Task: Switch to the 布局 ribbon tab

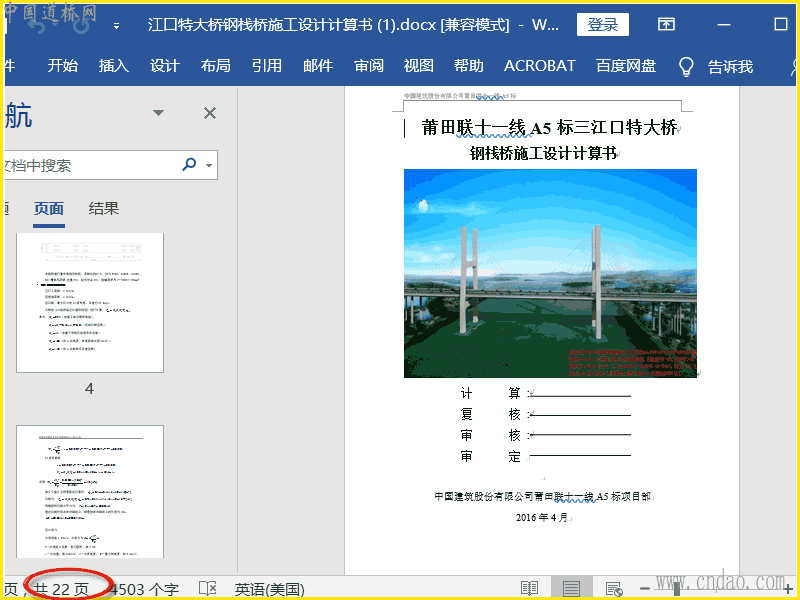Action: [x=215, y=66]
